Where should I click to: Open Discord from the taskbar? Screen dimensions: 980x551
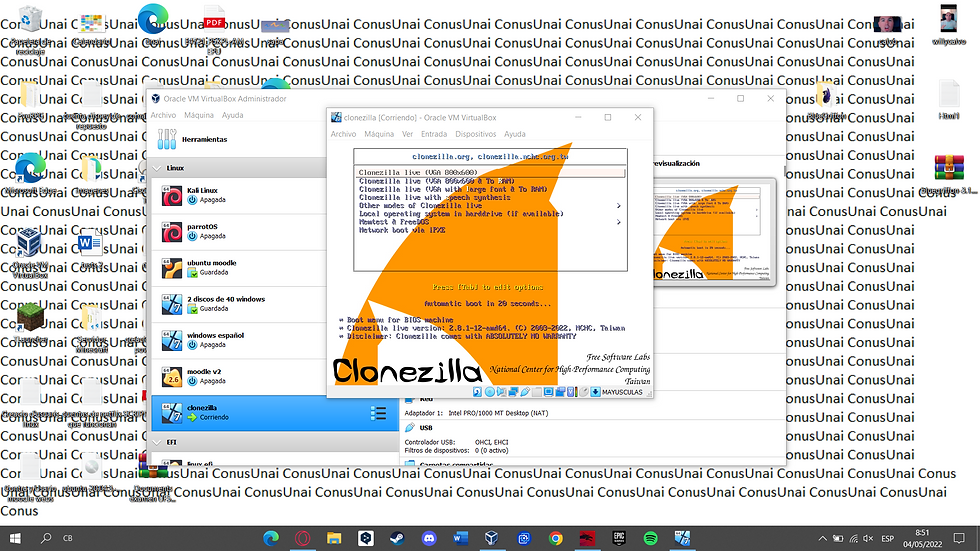click(x=429, y=538)
